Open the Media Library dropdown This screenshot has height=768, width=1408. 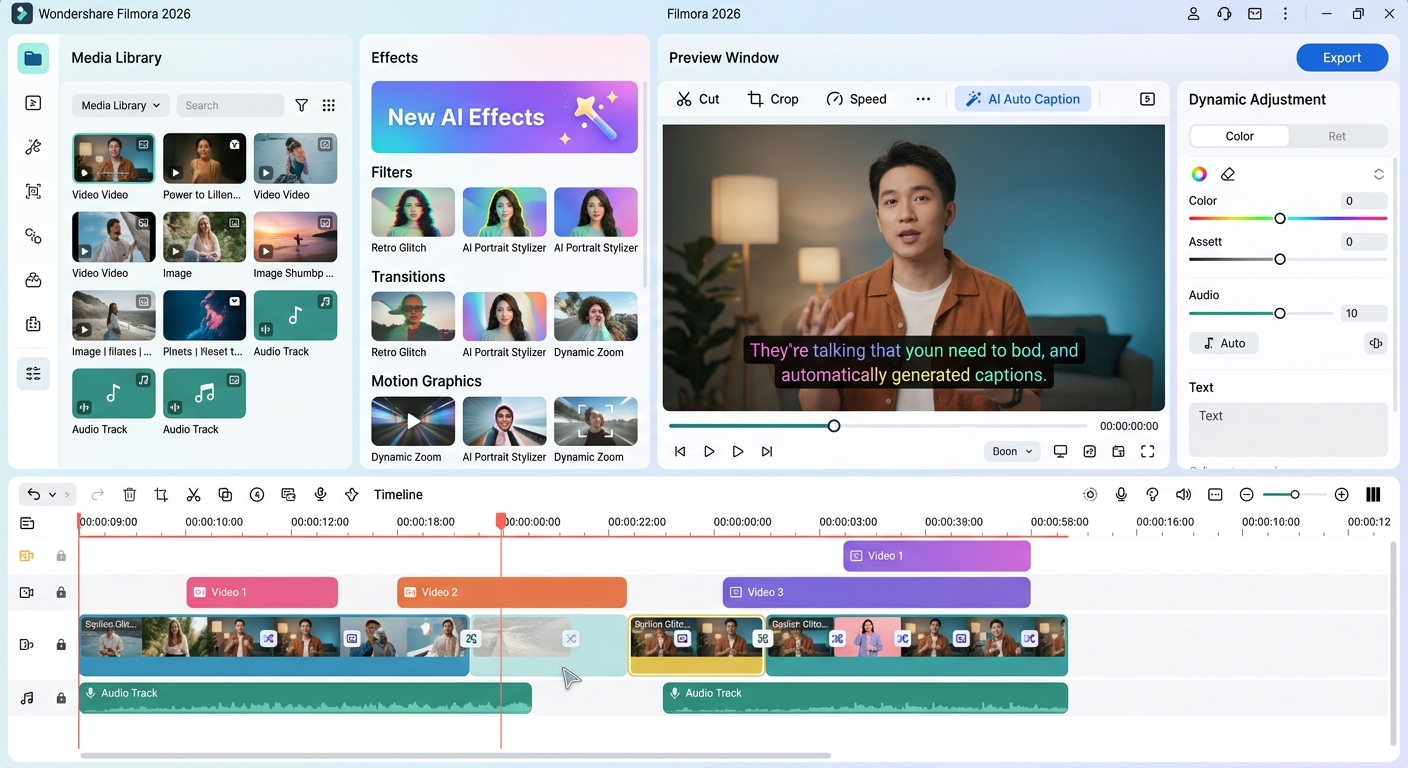click(x=120, y=105)
